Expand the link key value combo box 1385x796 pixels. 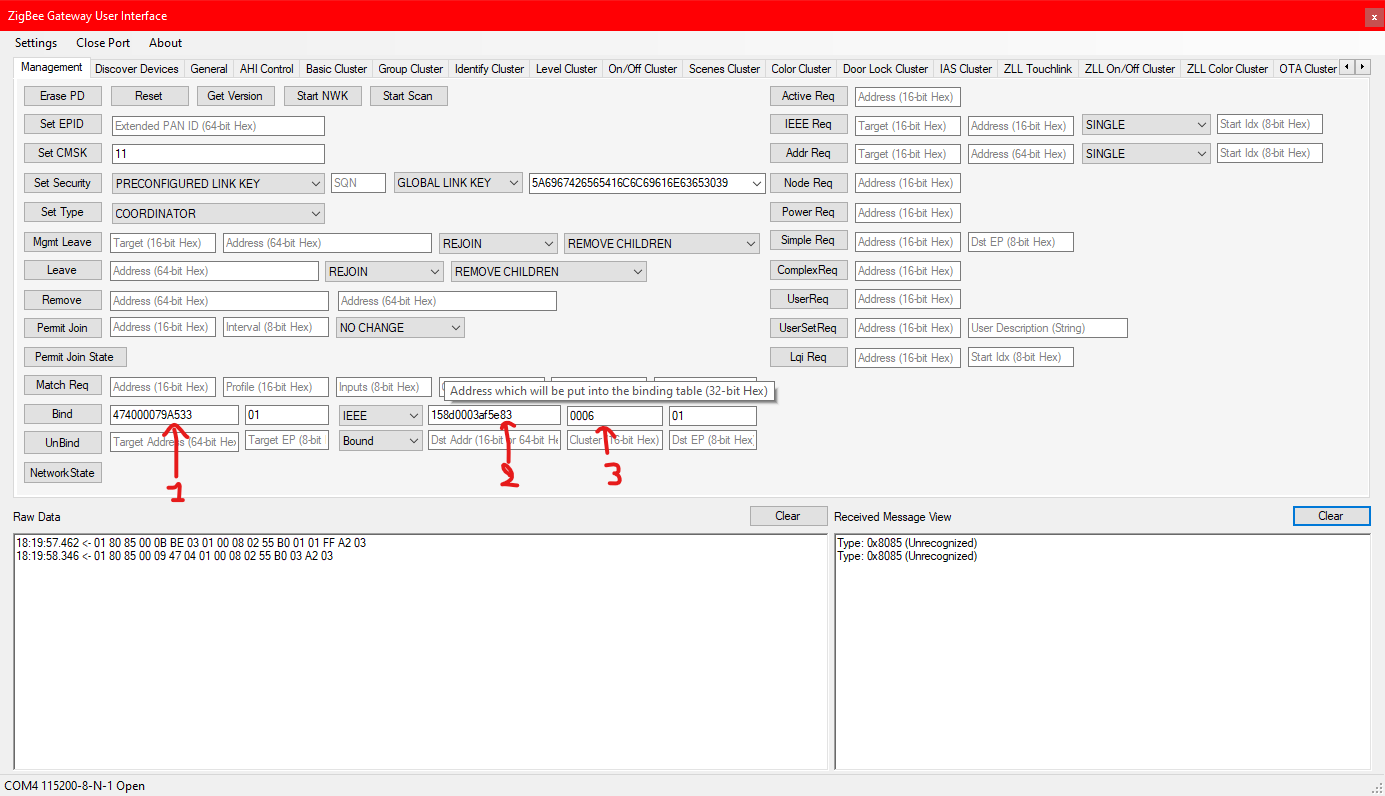pos(756,183)
